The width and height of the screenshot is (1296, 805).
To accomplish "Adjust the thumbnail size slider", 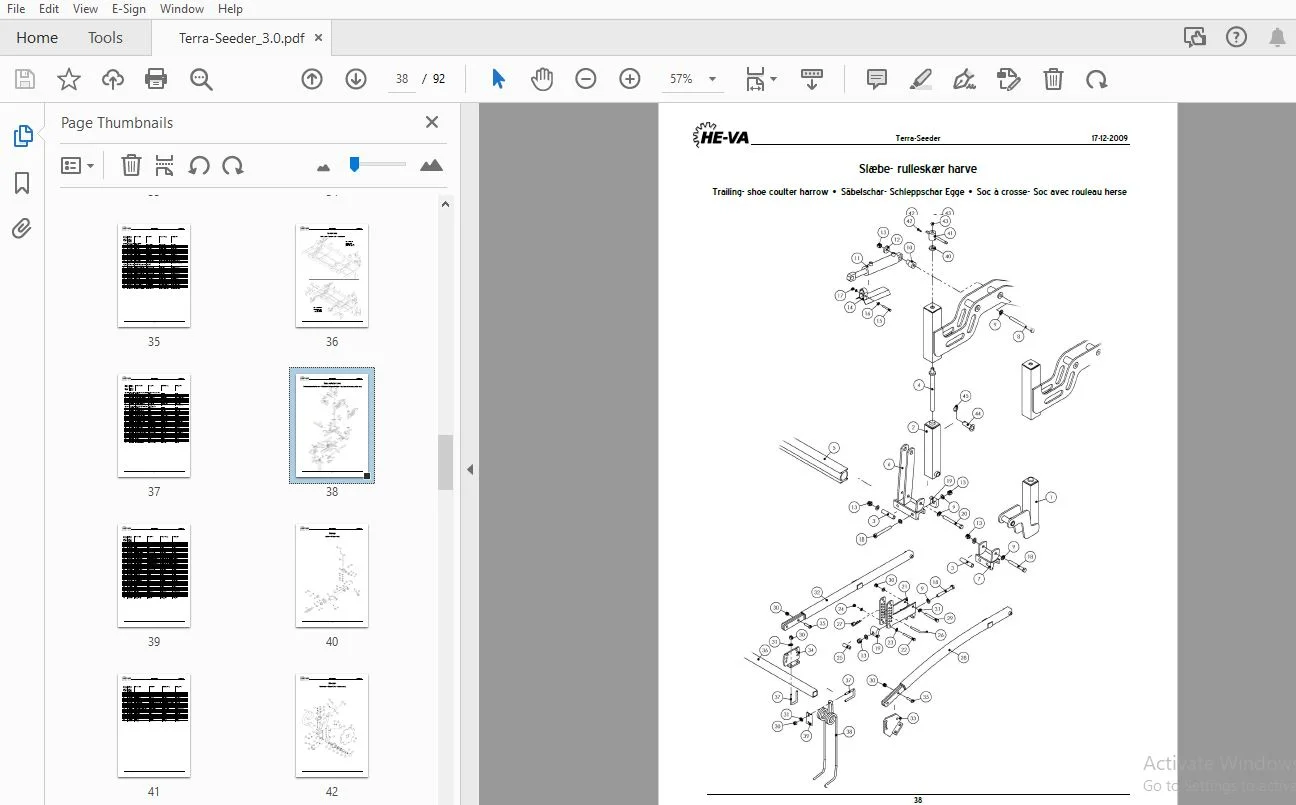I will click(x=354, y=164).
